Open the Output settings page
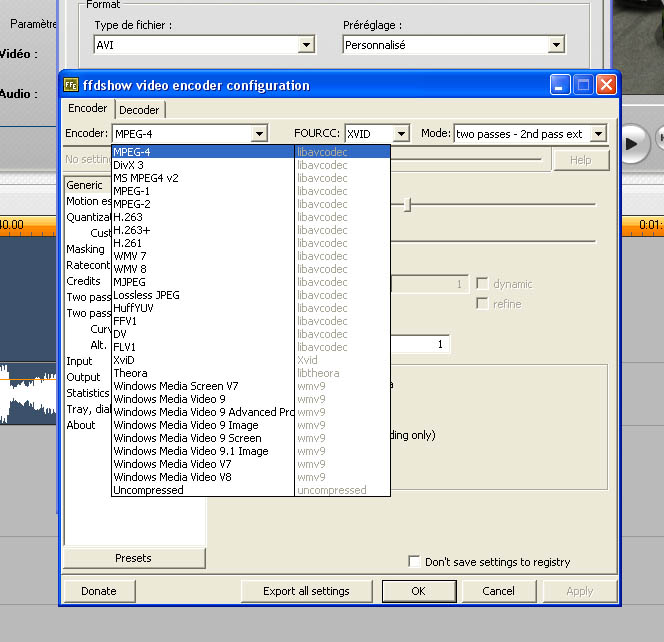Screen dimensions: 664x642 pyautogui.click(x=83, y=377)
